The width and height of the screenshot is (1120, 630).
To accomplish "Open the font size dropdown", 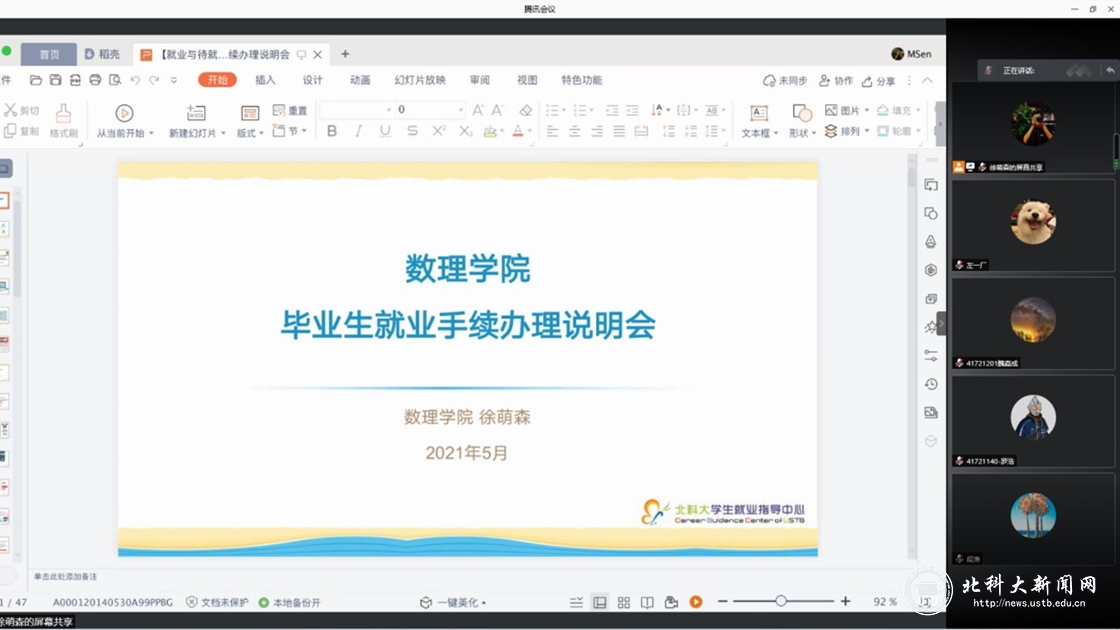I will [x=461, y=110].
